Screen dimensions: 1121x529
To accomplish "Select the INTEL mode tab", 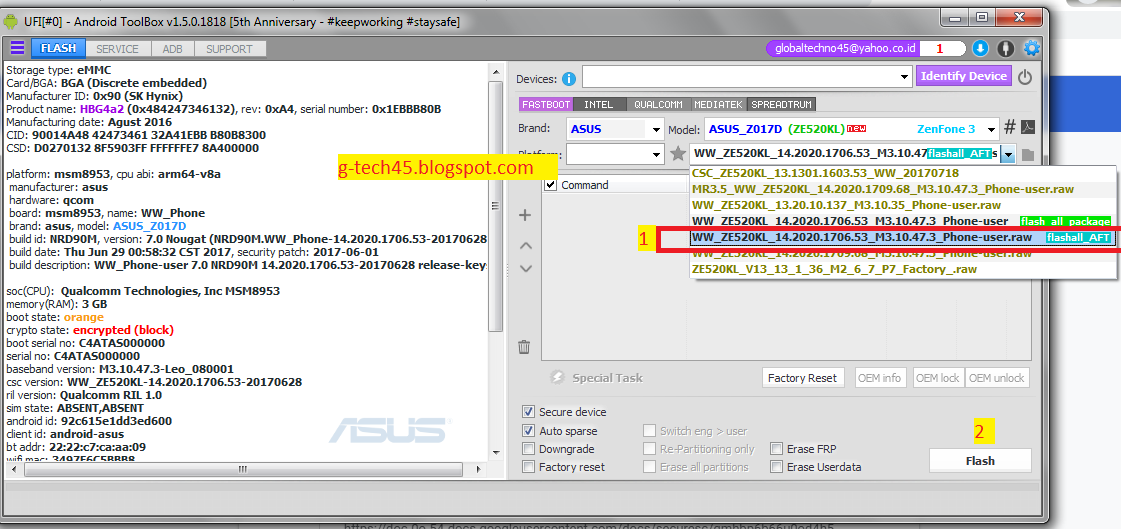I will pos(598,104).
